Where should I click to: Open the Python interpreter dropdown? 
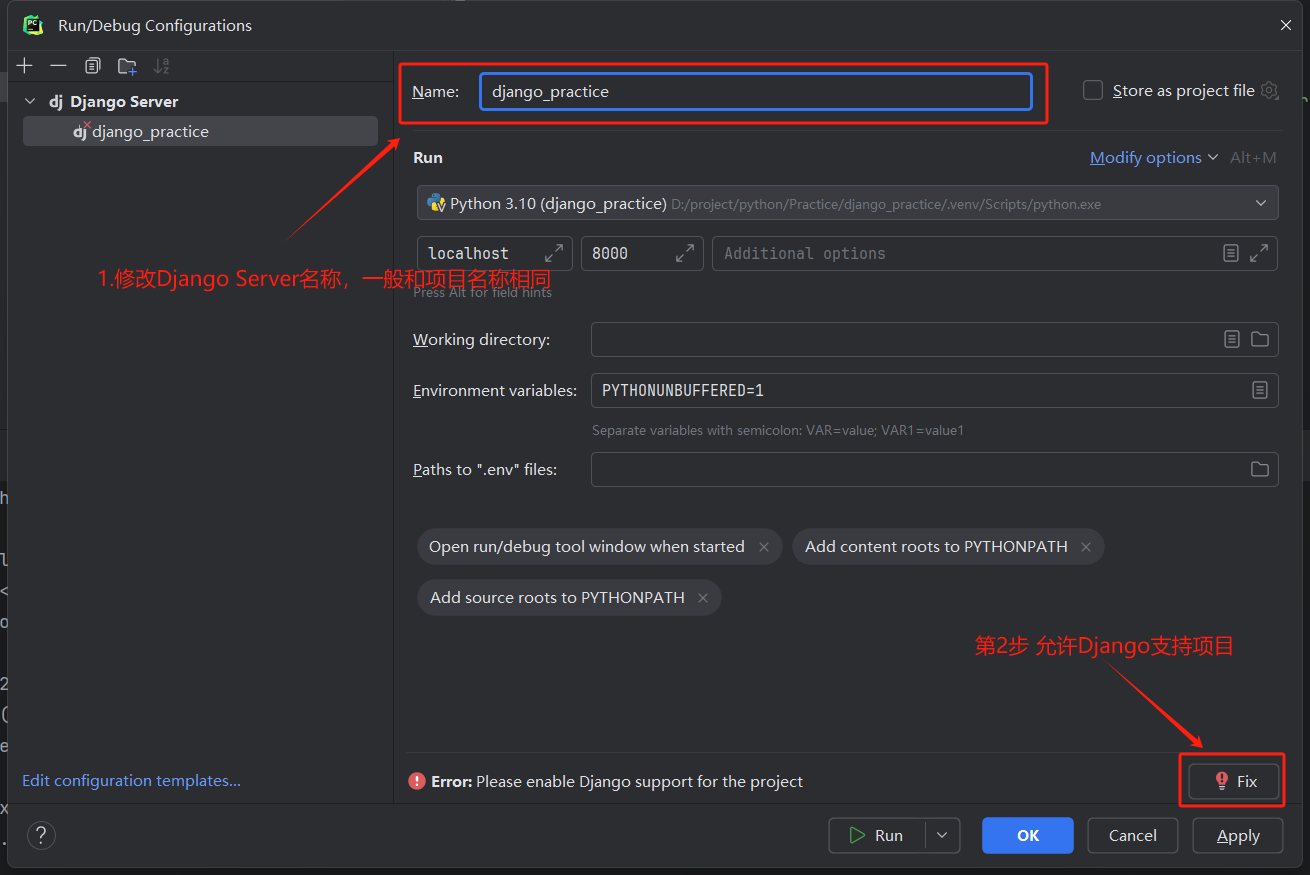848,203
